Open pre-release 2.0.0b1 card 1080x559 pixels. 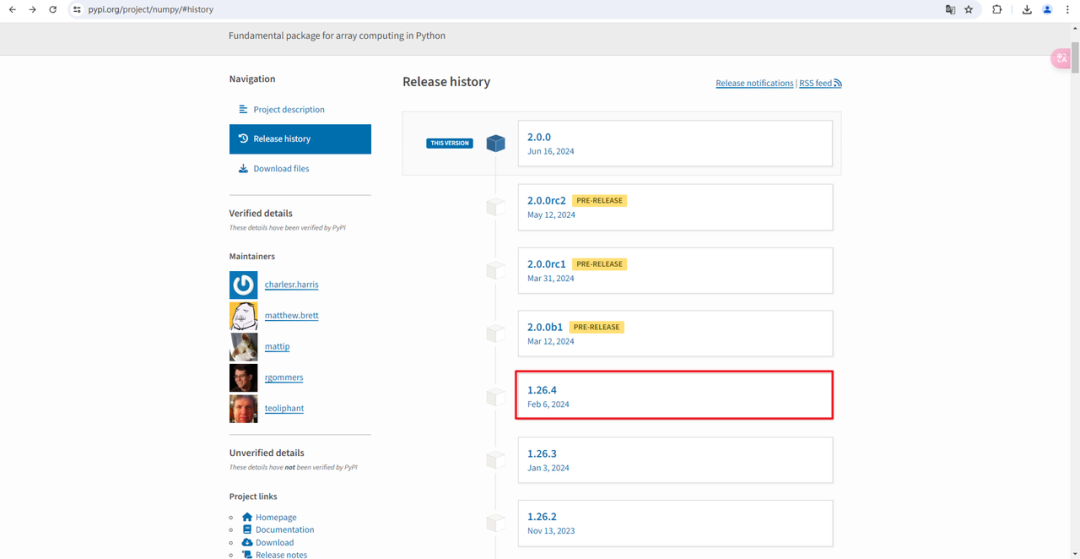tap(675, 334)
